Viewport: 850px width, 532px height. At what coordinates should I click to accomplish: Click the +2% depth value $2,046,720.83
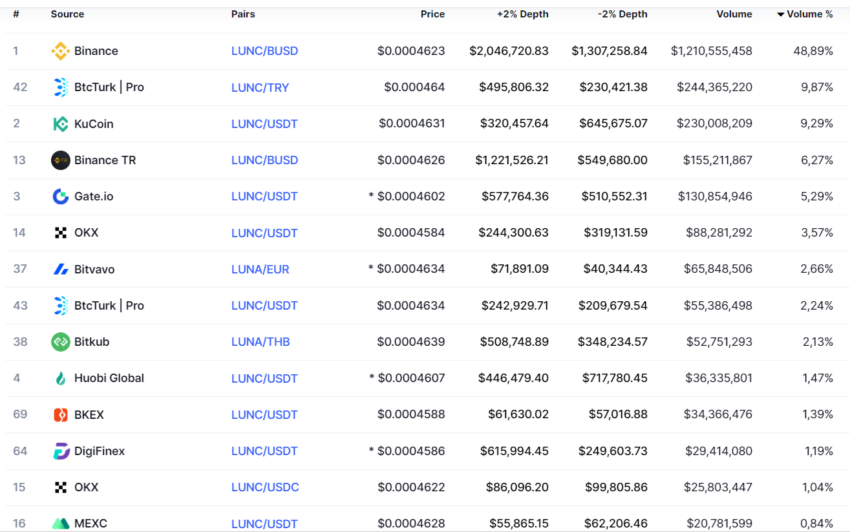[508, 51]
